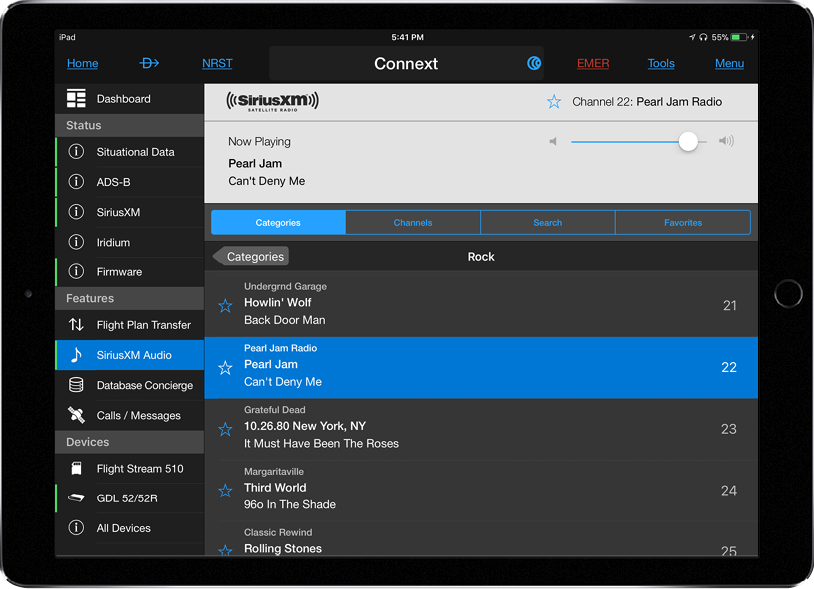Viewport: 814px width, 589px height.
Task: Open the Dashboard grid icon
Action: coord(76,99)
